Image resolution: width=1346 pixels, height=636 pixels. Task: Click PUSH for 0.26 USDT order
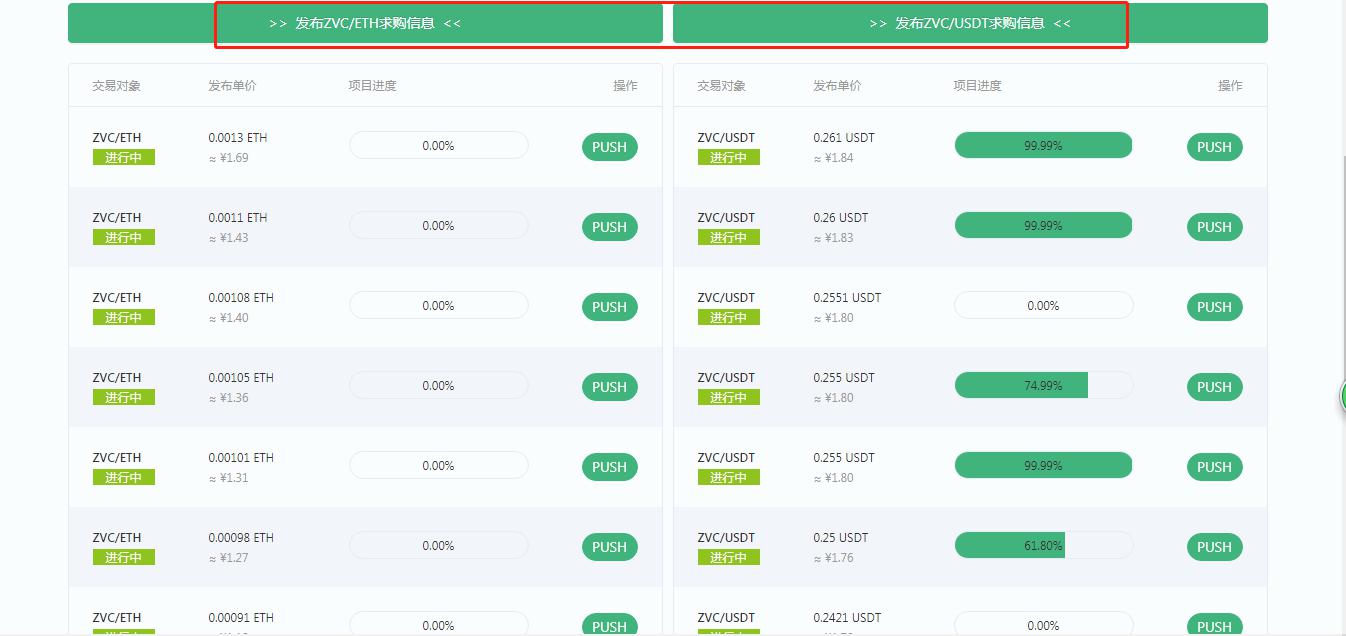click(1214, 227)
